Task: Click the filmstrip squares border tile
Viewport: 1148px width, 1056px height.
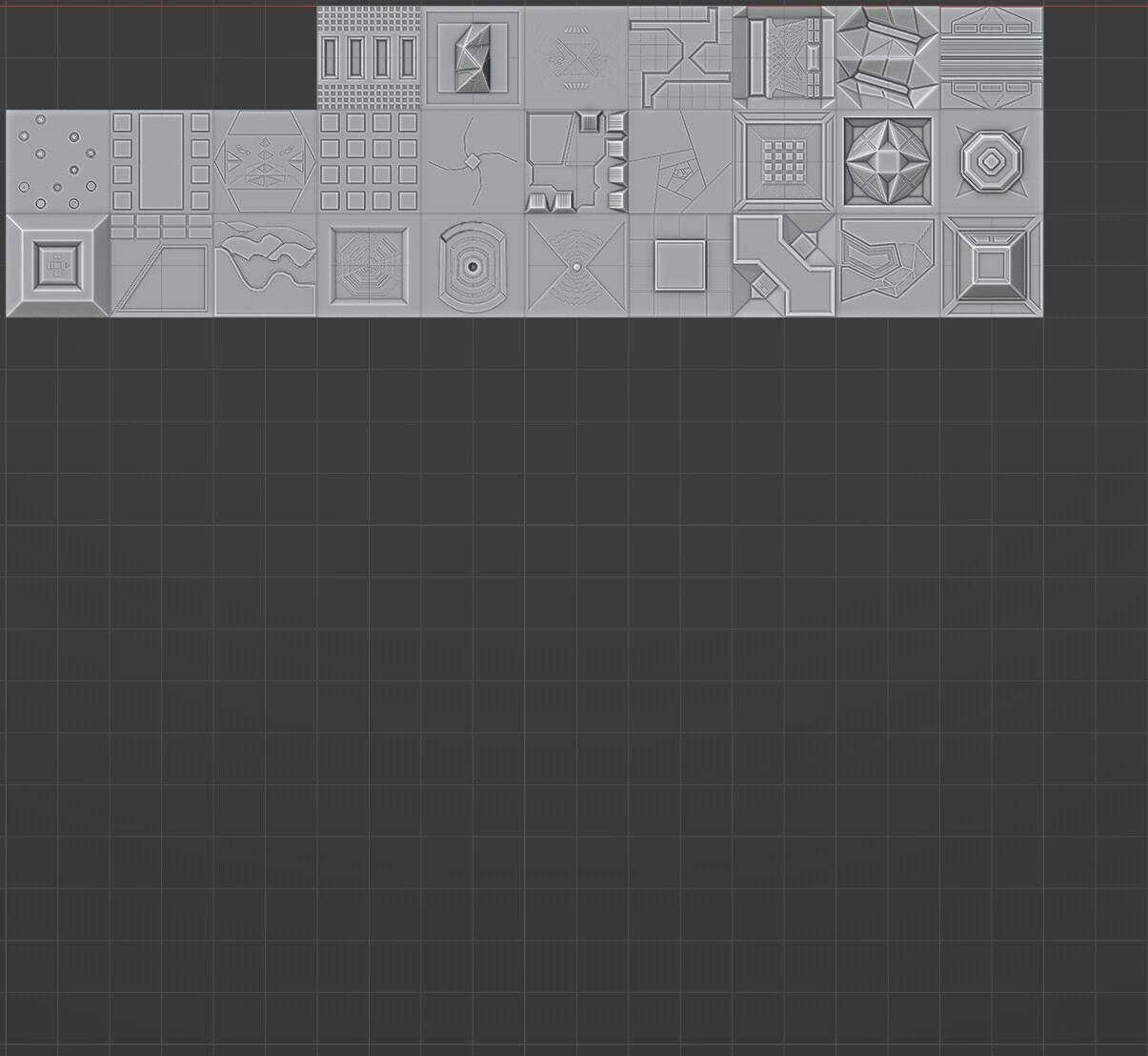Action: coord(162,160)
